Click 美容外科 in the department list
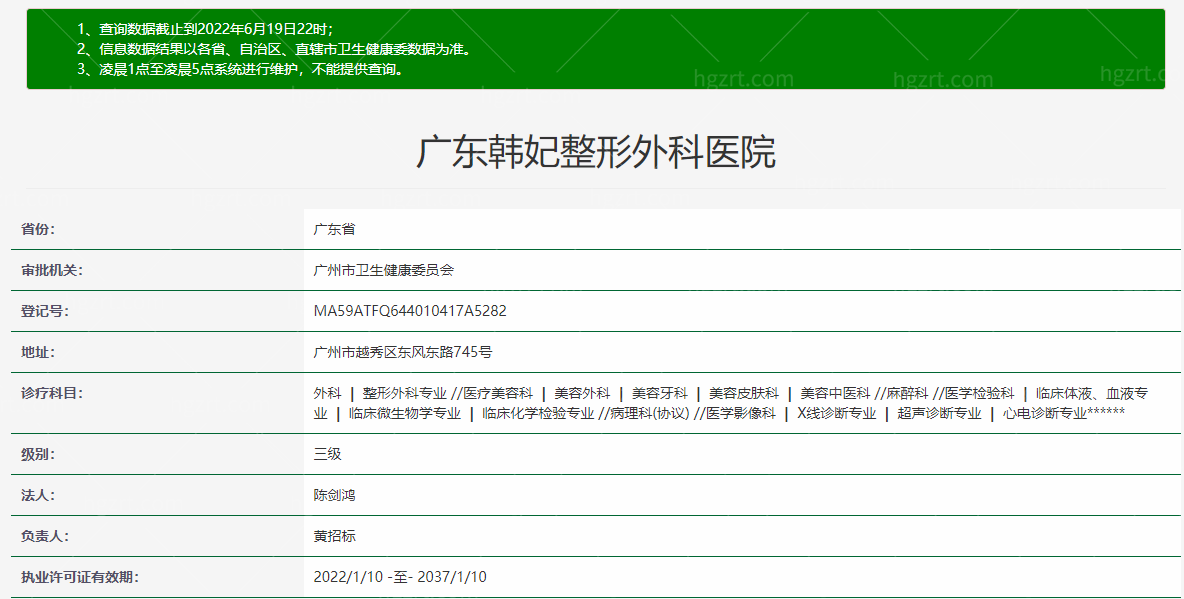The height and width of the screenshot is (599, 1184). (x=582, y=394)
